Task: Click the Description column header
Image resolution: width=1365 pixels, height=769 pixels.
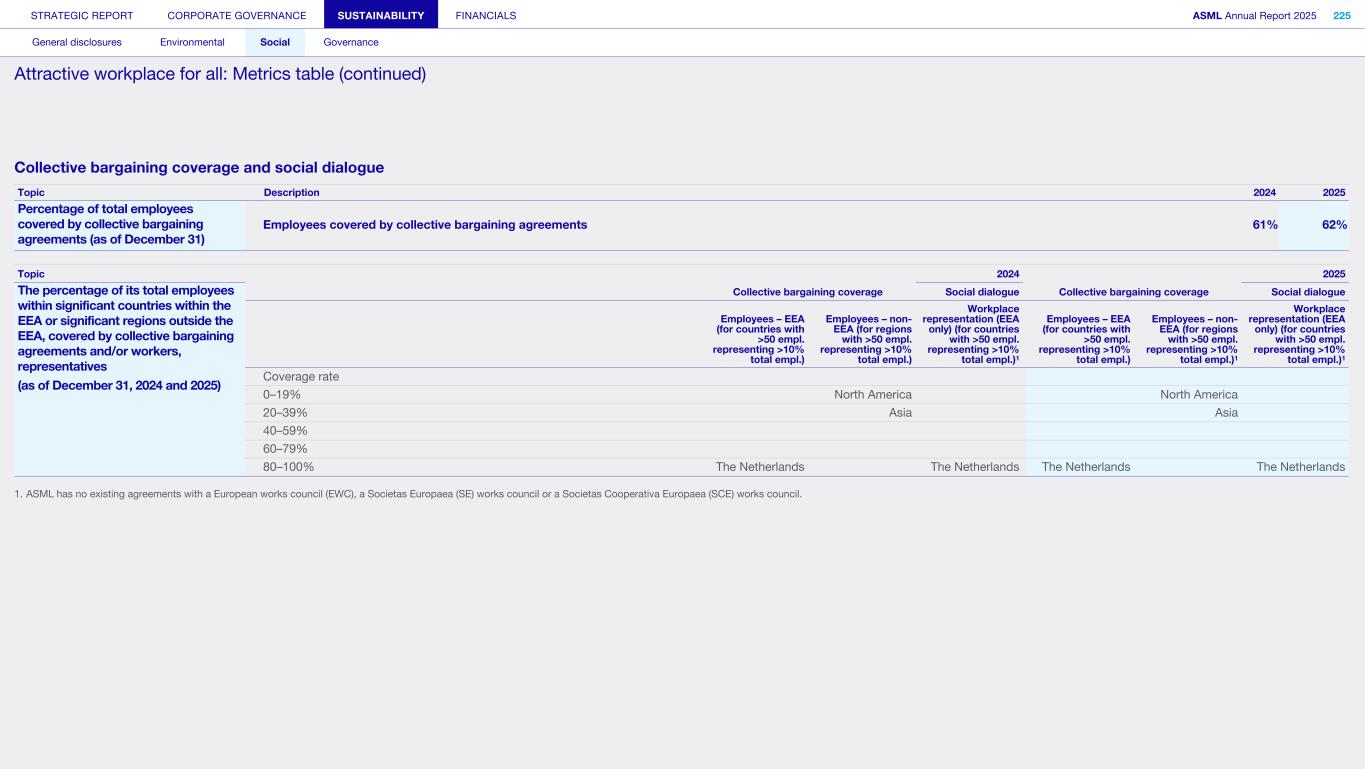Action: point(291,192)
